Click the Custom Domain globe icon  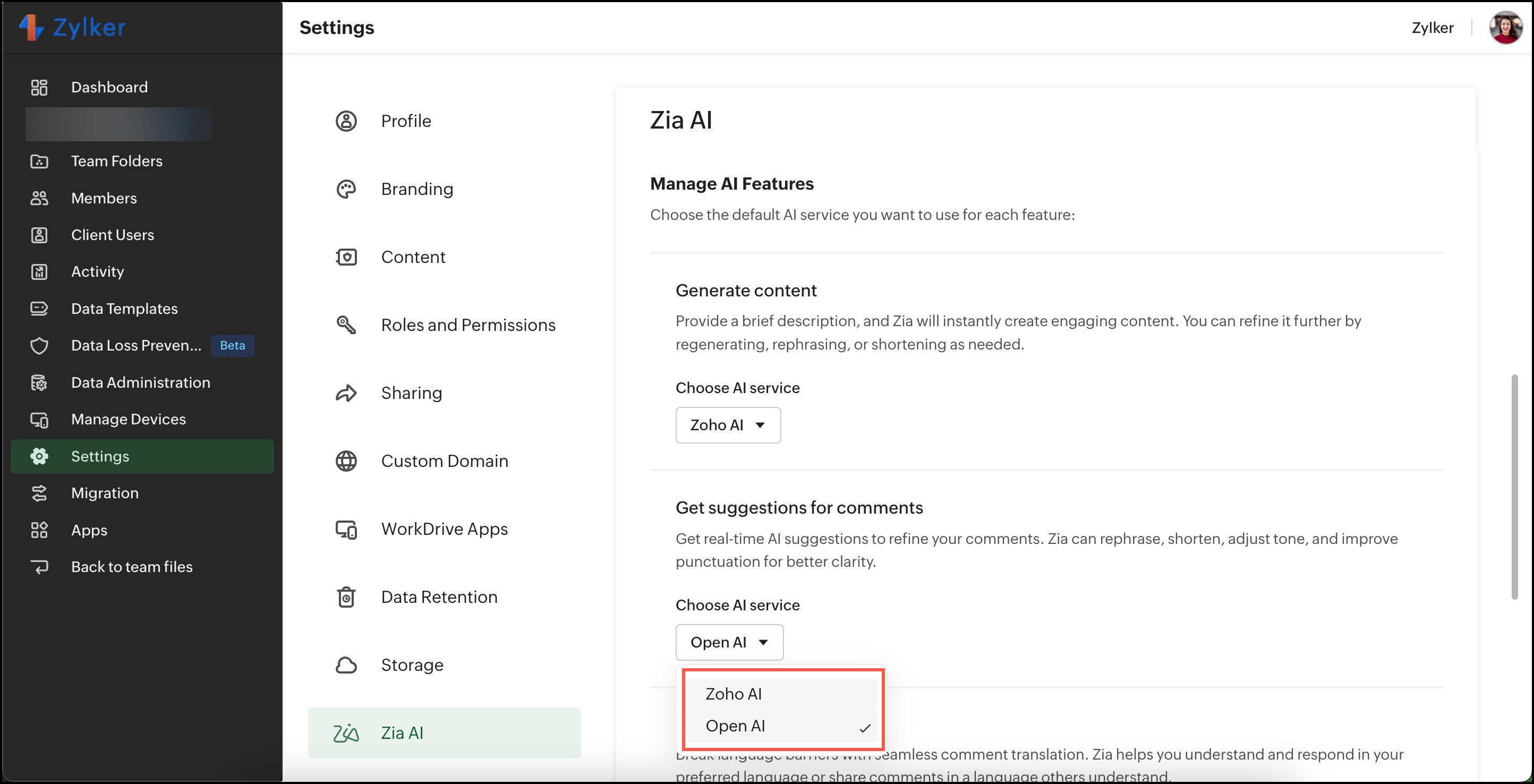[346, 461]
